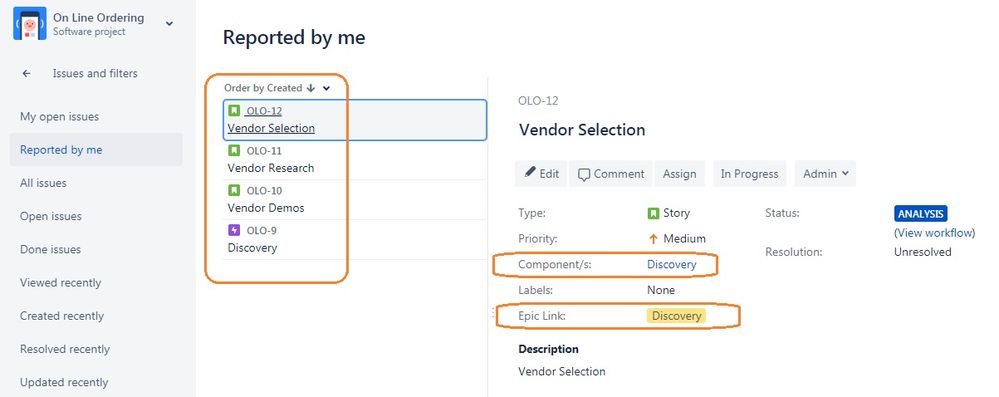Go back using the left arrow icon
This screenshot has height=397, width=999.
click(x=27, y=73)
